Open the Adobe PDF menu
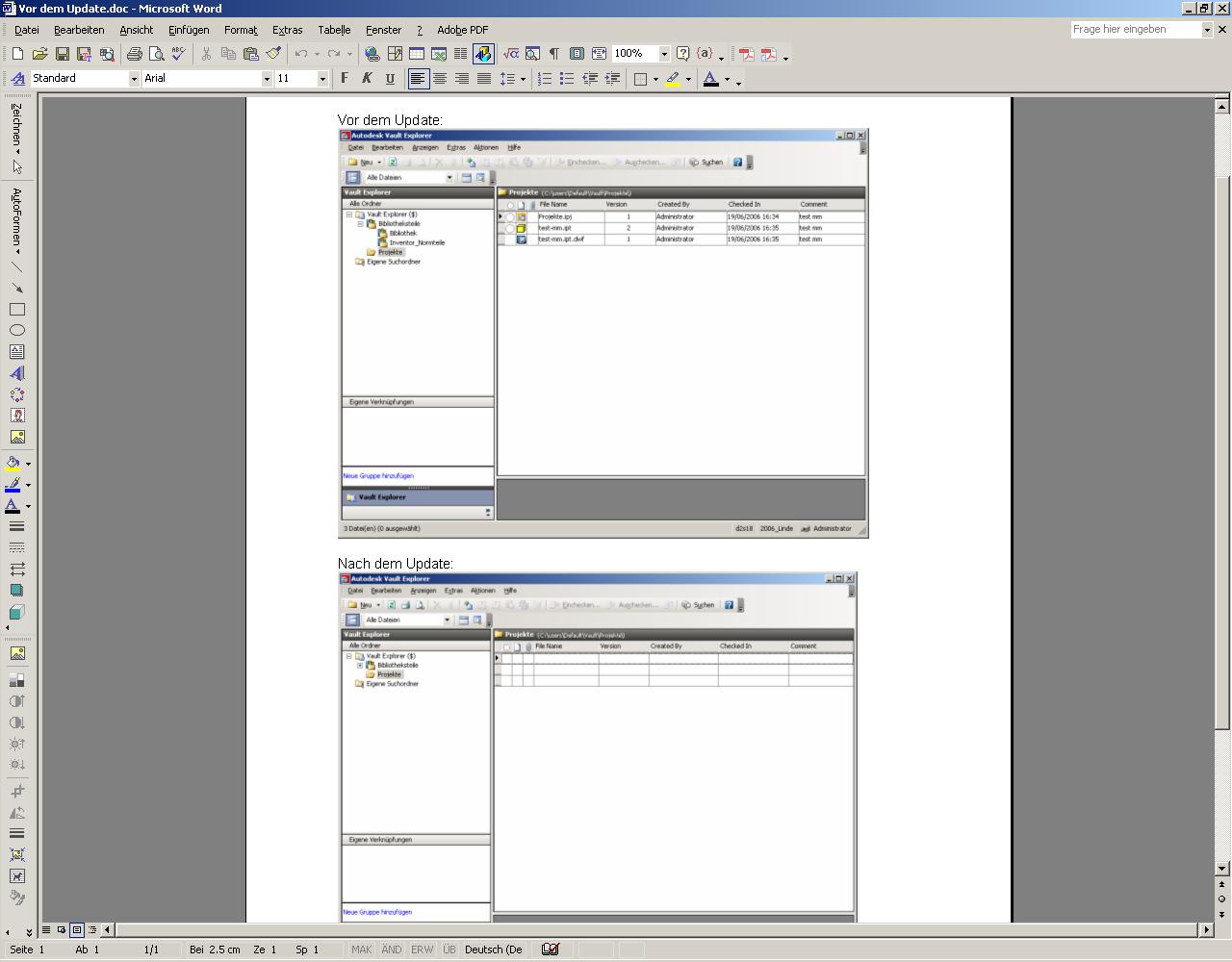The height and width of the screenshot is (962, 1232). pos(463,30)
